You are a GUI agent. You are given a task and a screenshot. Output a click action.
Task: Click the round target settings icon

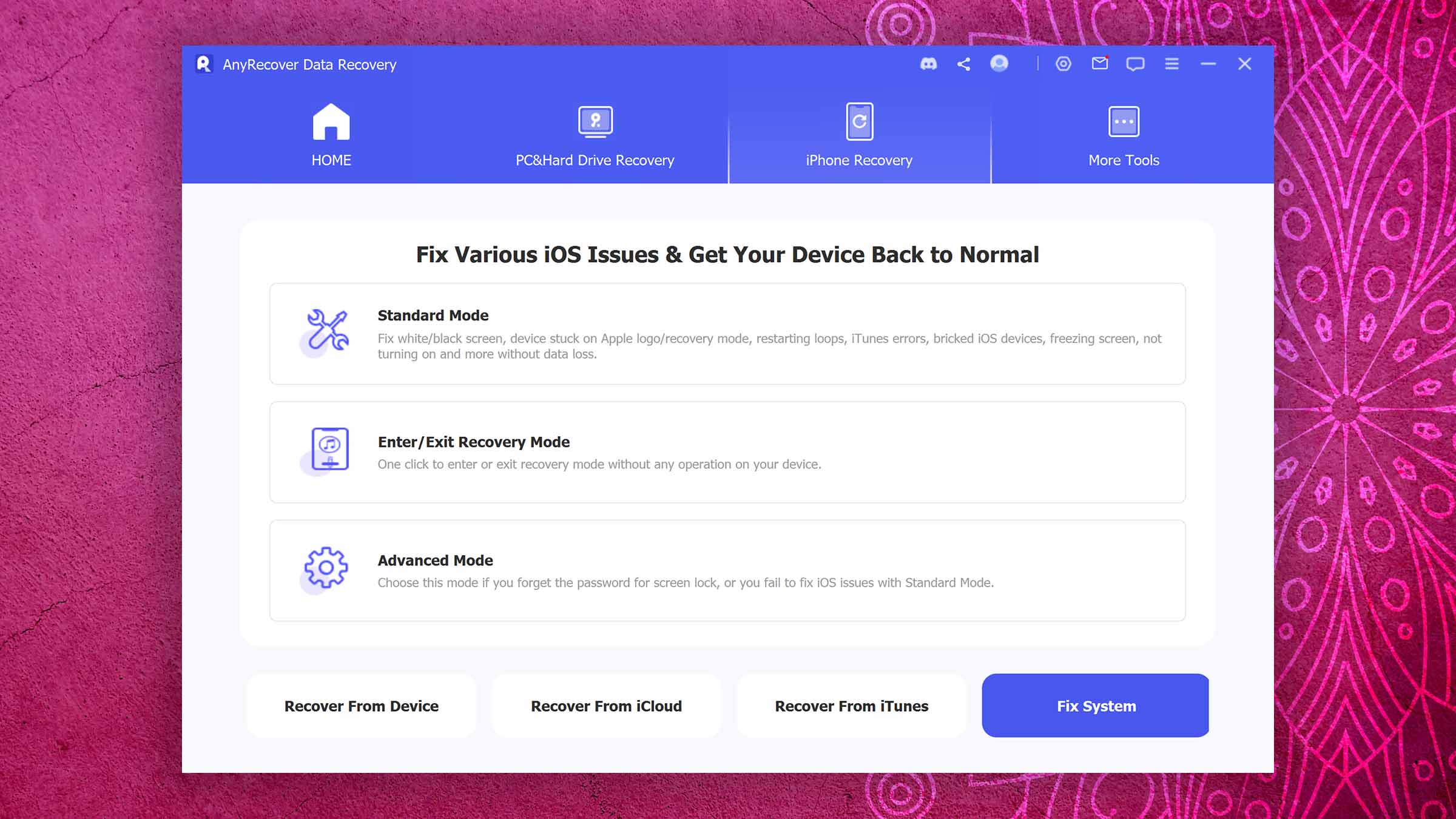pos(1063,64)
